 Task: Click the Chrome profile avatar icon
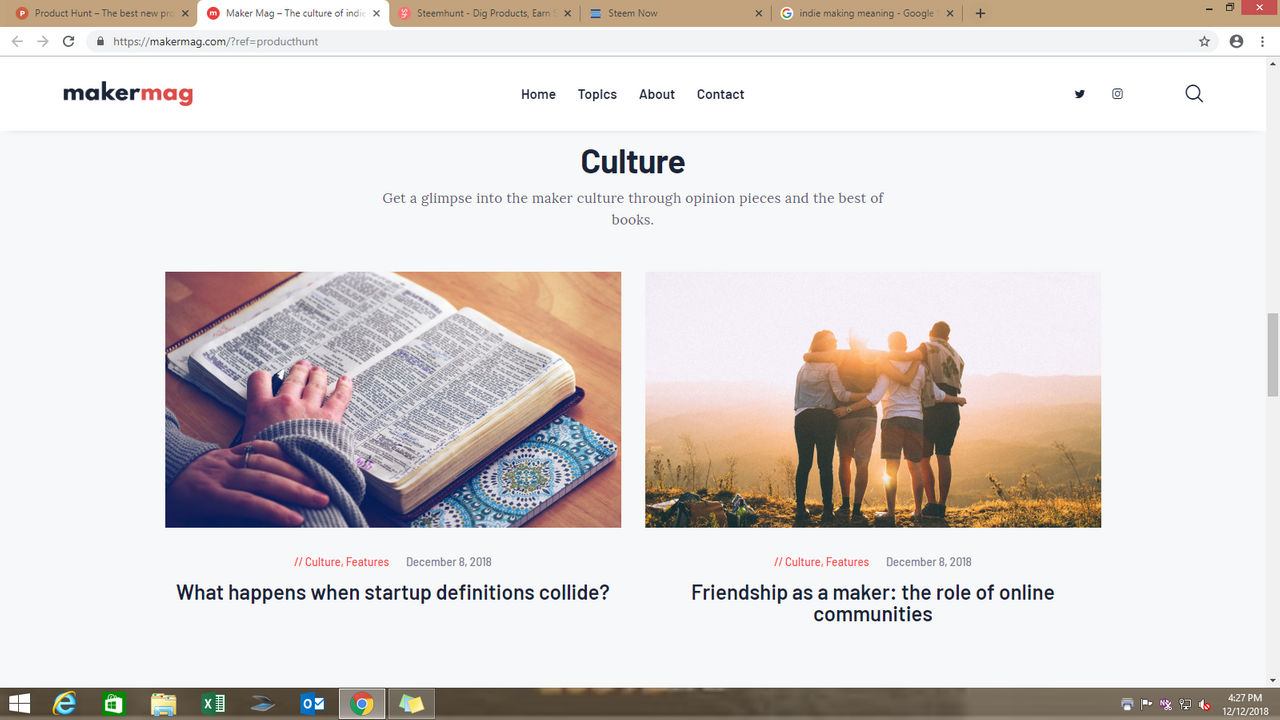coord(1236,41)
